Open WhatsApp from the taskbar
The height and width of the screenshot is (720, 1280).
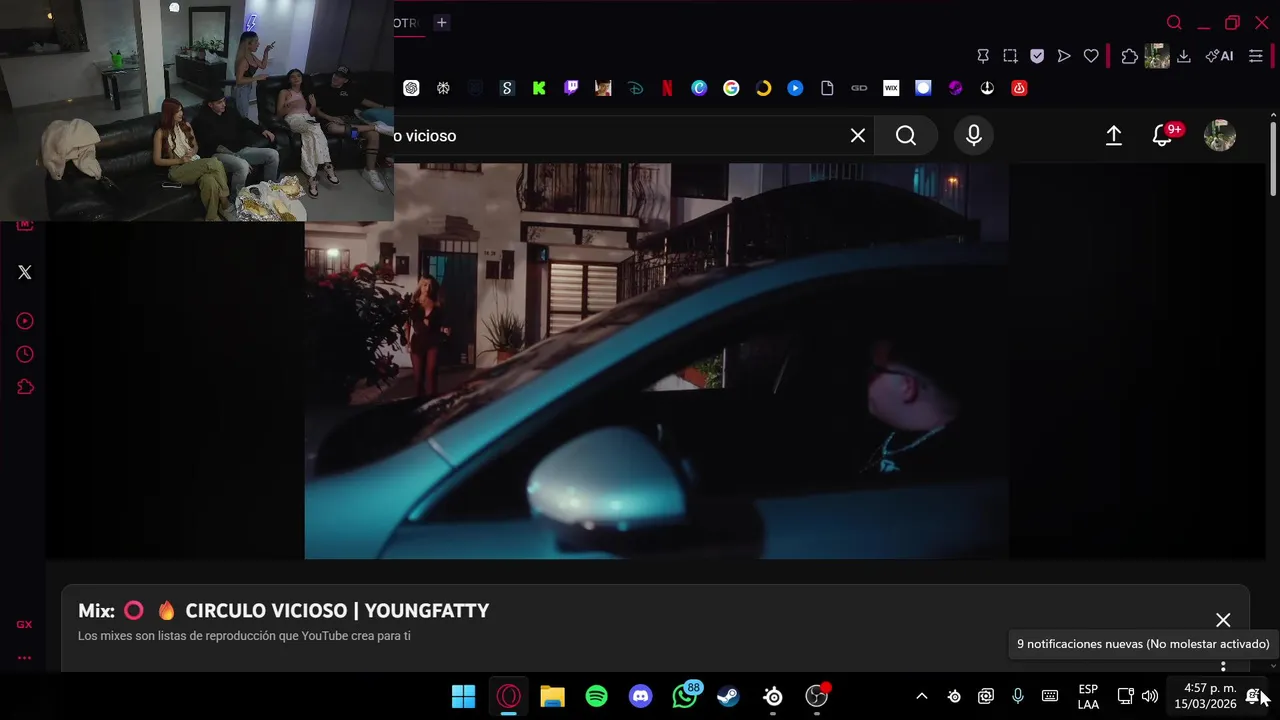686,696
